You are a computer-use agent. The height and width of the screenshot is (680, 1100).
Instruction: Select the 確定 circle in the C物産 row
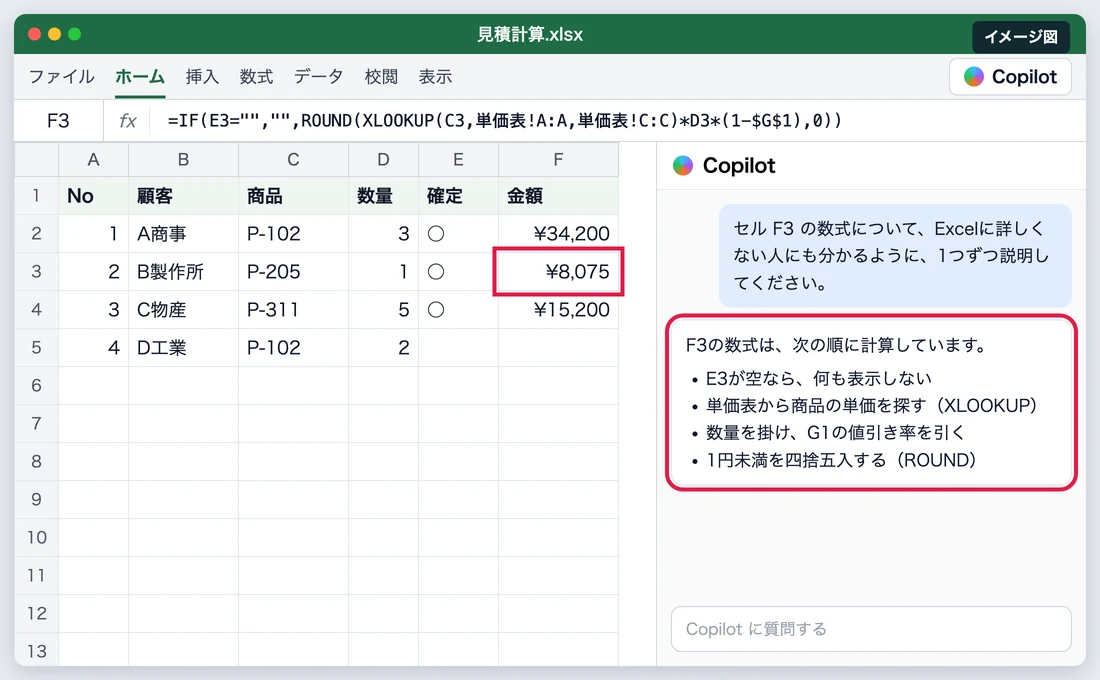(x=436, y=309)
